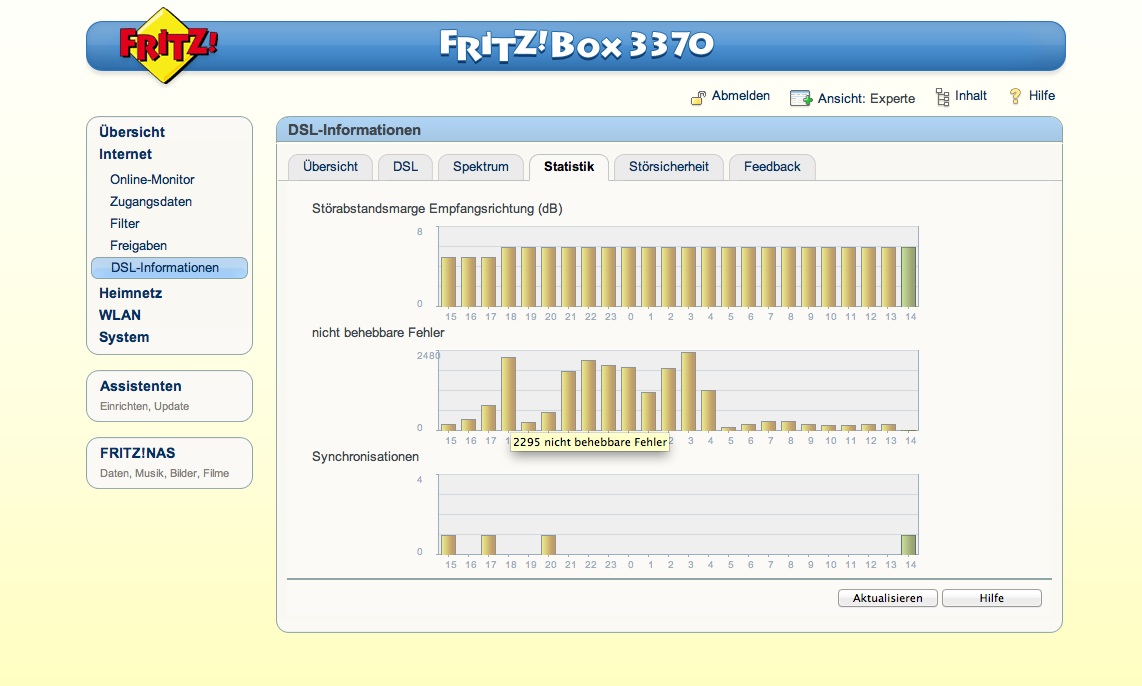
Task: Switch to the Übersicht tab
Action: tap(331, 167)
